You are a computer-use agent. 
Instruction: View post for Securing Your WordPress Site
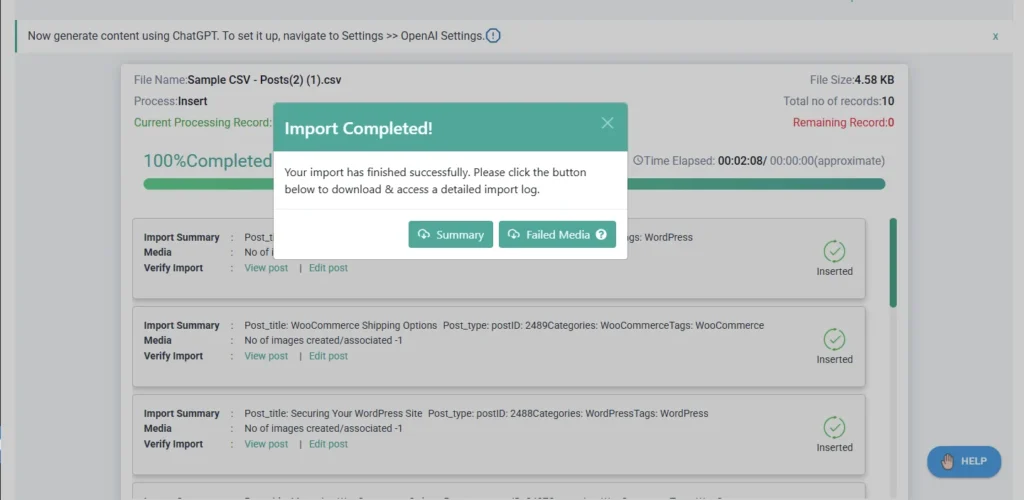tap(266, 444)
